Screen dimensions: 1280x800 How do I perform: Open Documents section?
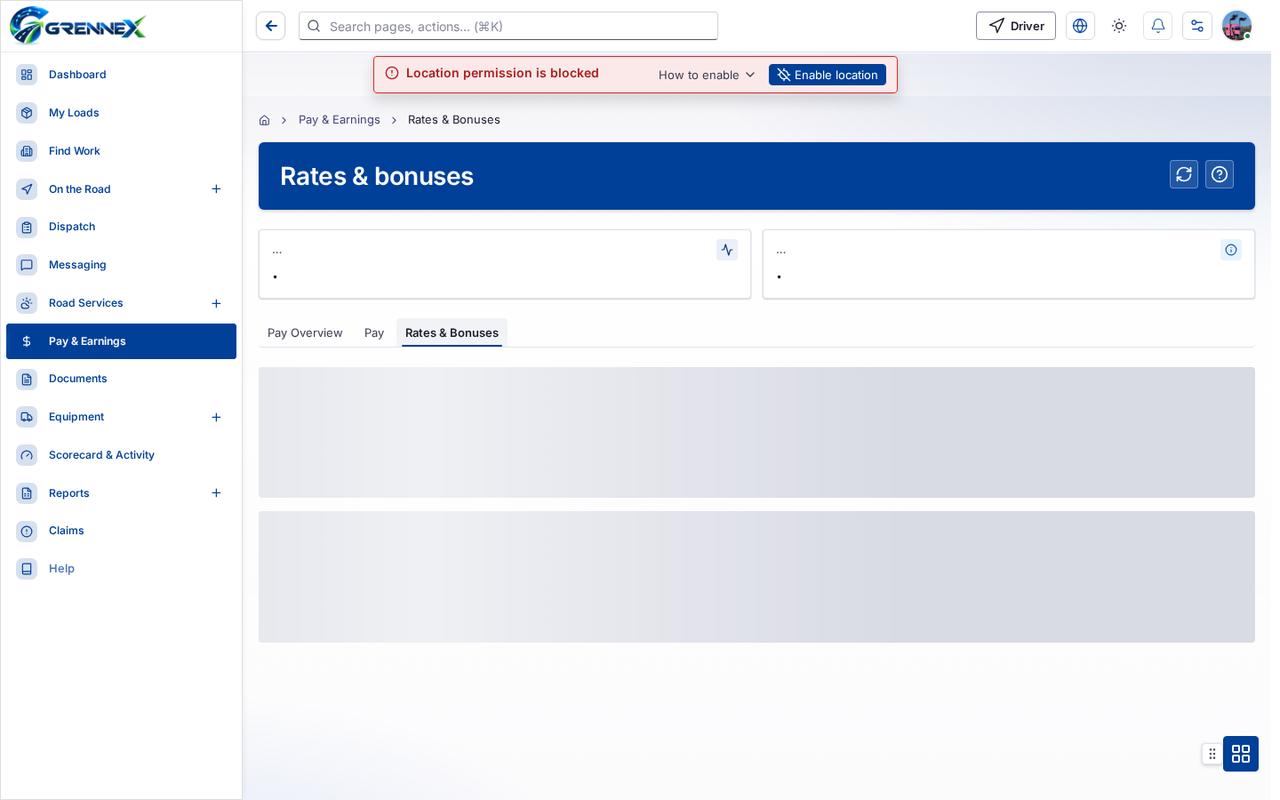point(121,379)
